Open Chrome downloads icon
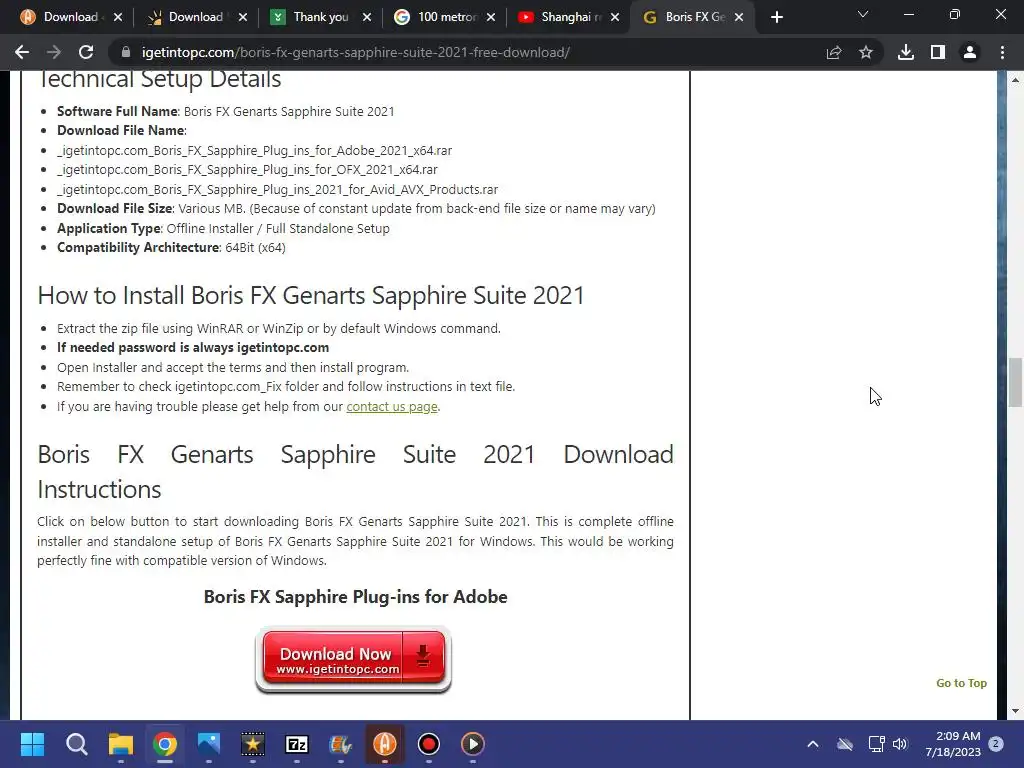This screenshot has height=768, width=1024. tap(905, 52)
